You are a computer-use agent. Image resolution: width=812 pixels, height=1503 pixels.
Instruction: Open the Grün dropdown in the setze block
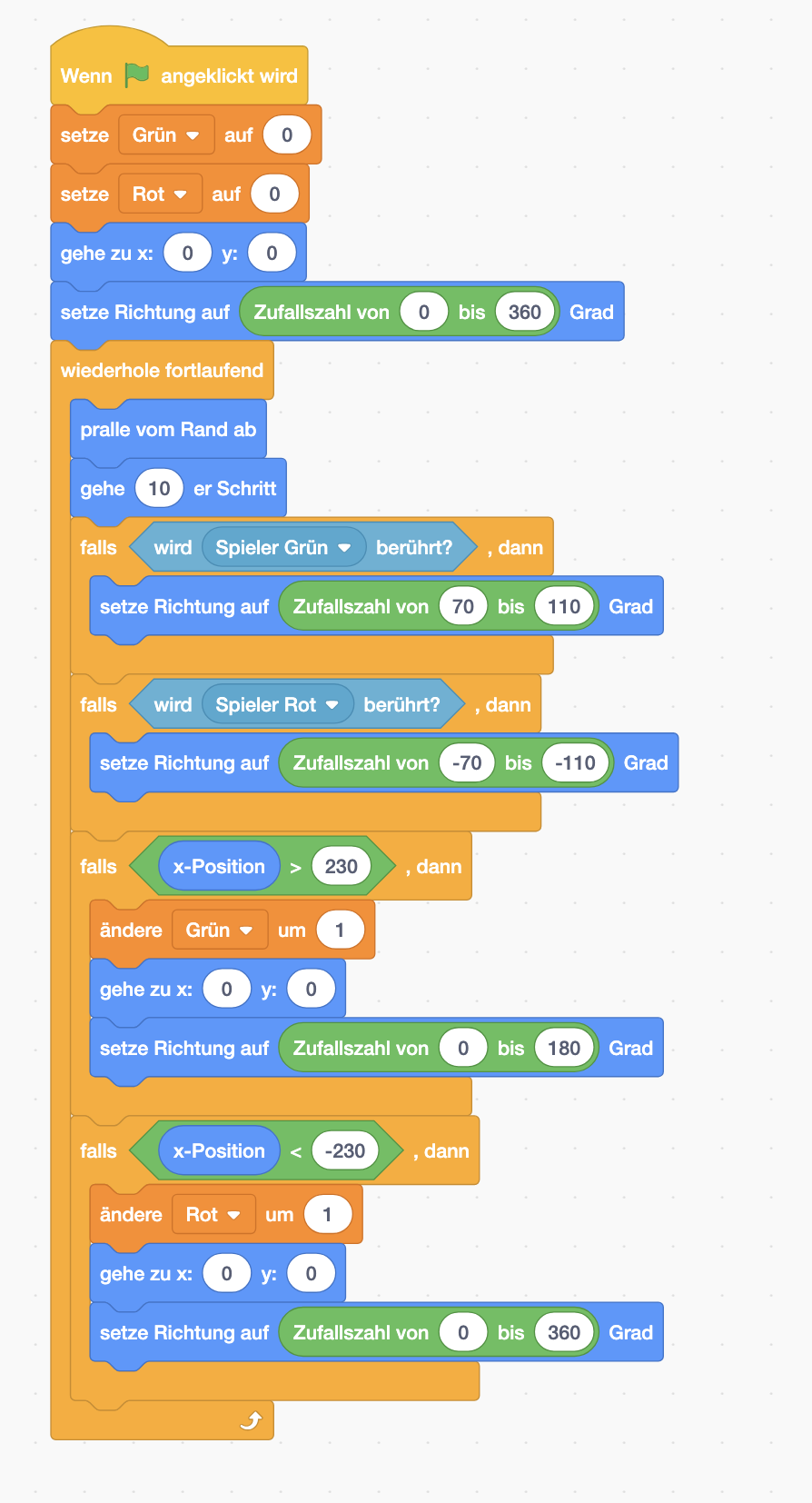tap(166, 135)
